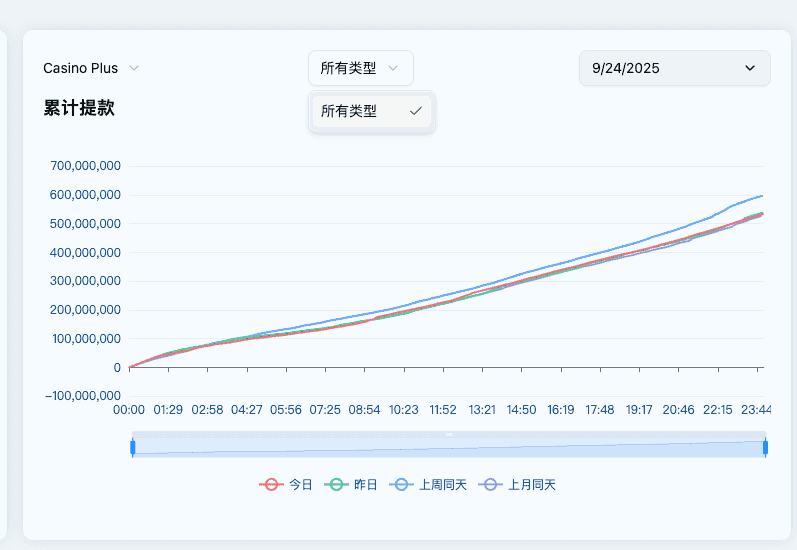
Task: Open the Casino Plus dropdown
Action: click(81, 68)
